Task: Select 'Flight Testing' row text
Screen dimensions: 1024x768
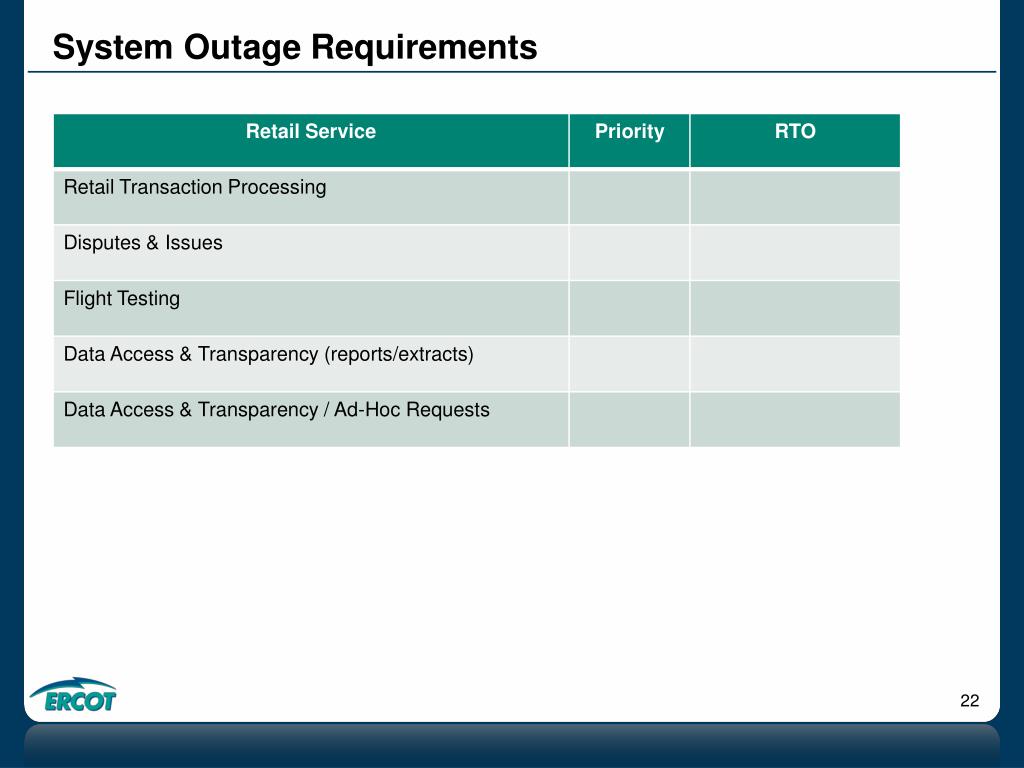Action: click(121, 298)
